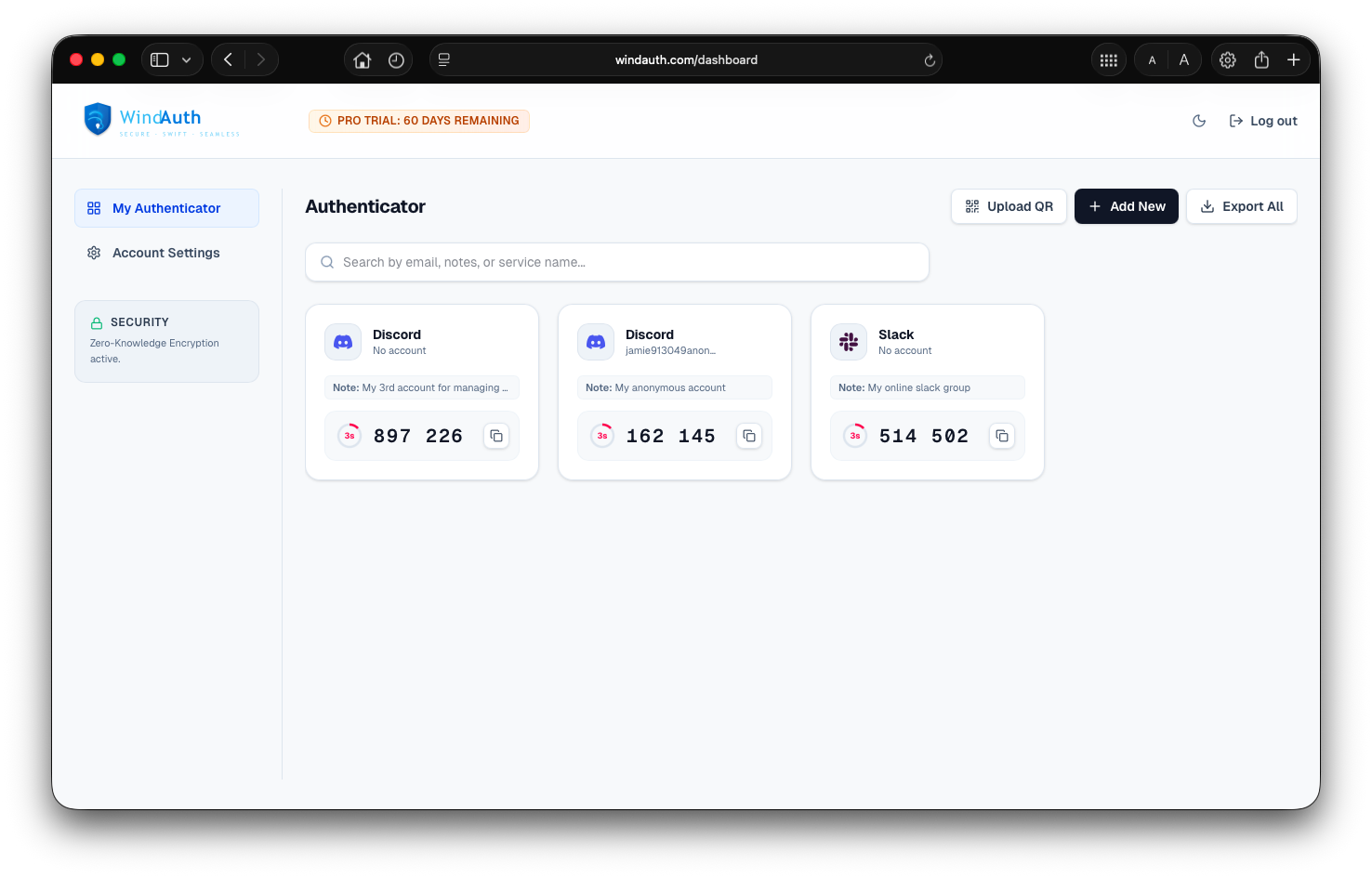
Task: Click the back navigation arrow
Action: point(228,59)
